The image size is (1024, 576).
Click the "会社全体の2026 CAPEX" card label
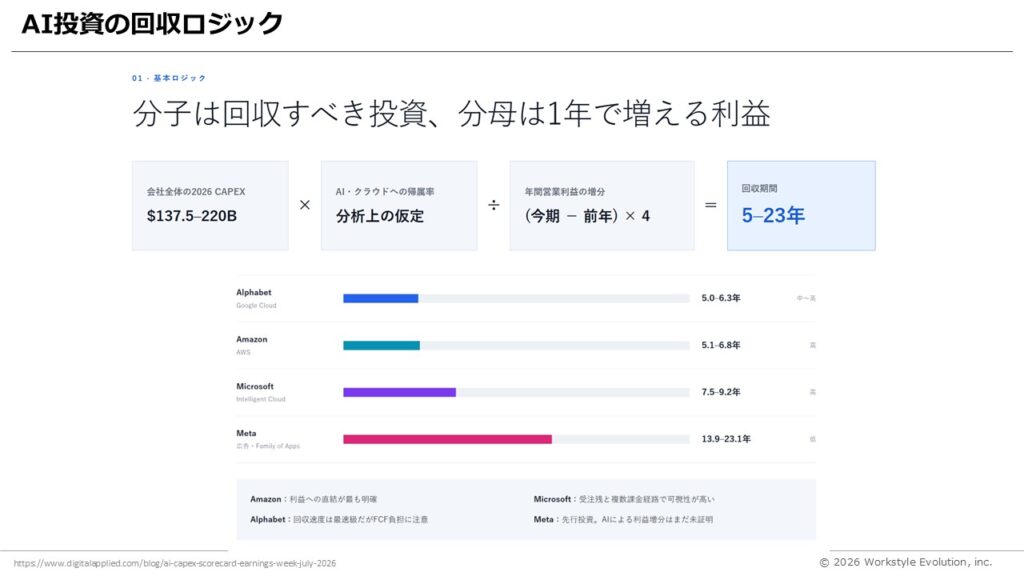196,191
